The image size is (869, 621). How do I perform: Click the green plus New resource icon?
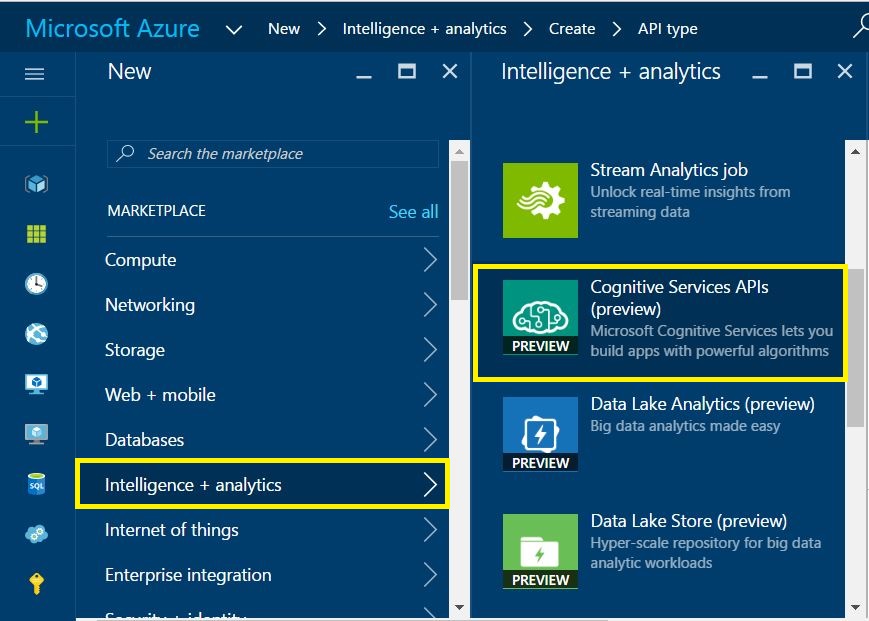36,122
